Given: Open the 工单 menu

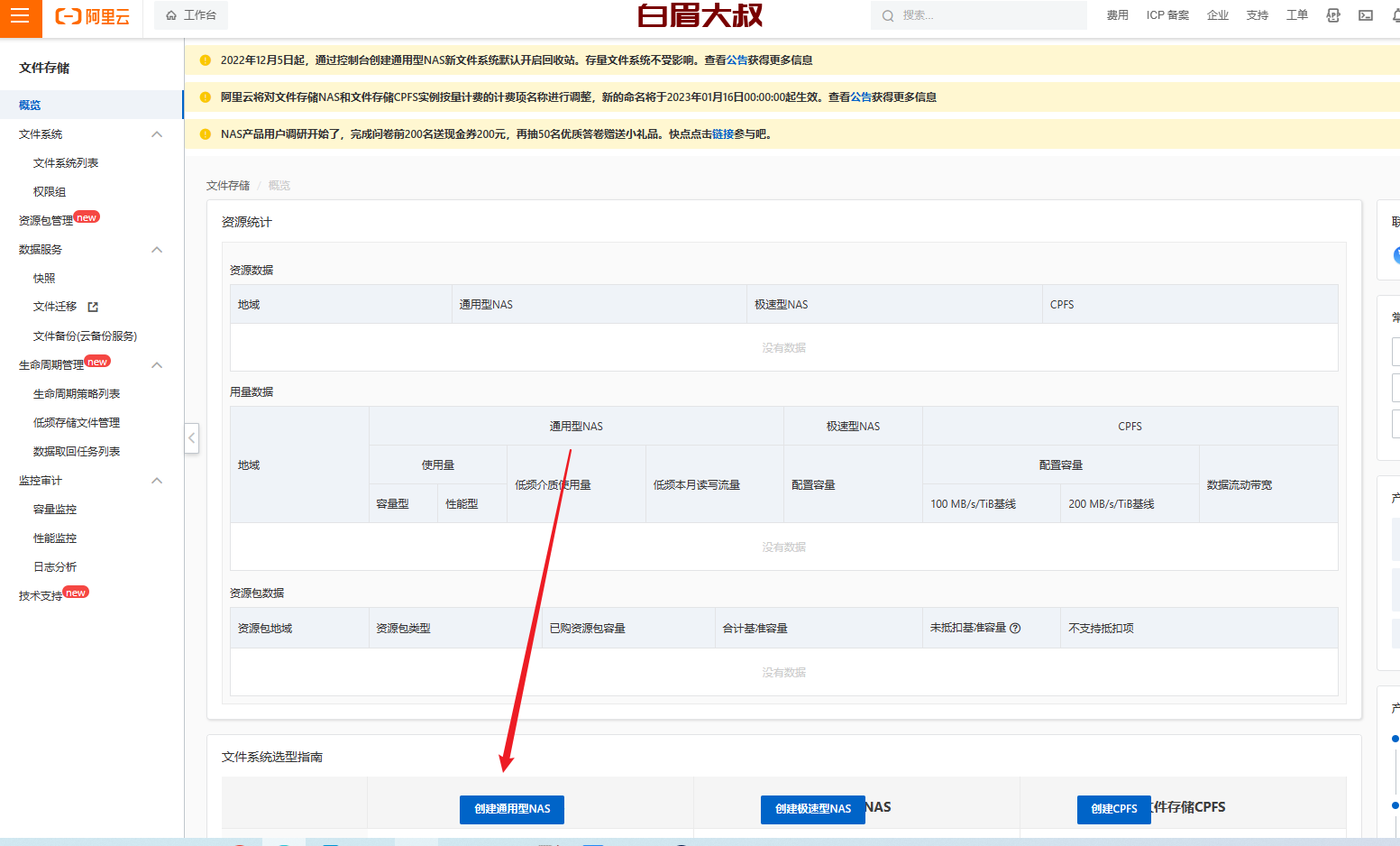Looking at the screenshot, I should coord(1297,15).
